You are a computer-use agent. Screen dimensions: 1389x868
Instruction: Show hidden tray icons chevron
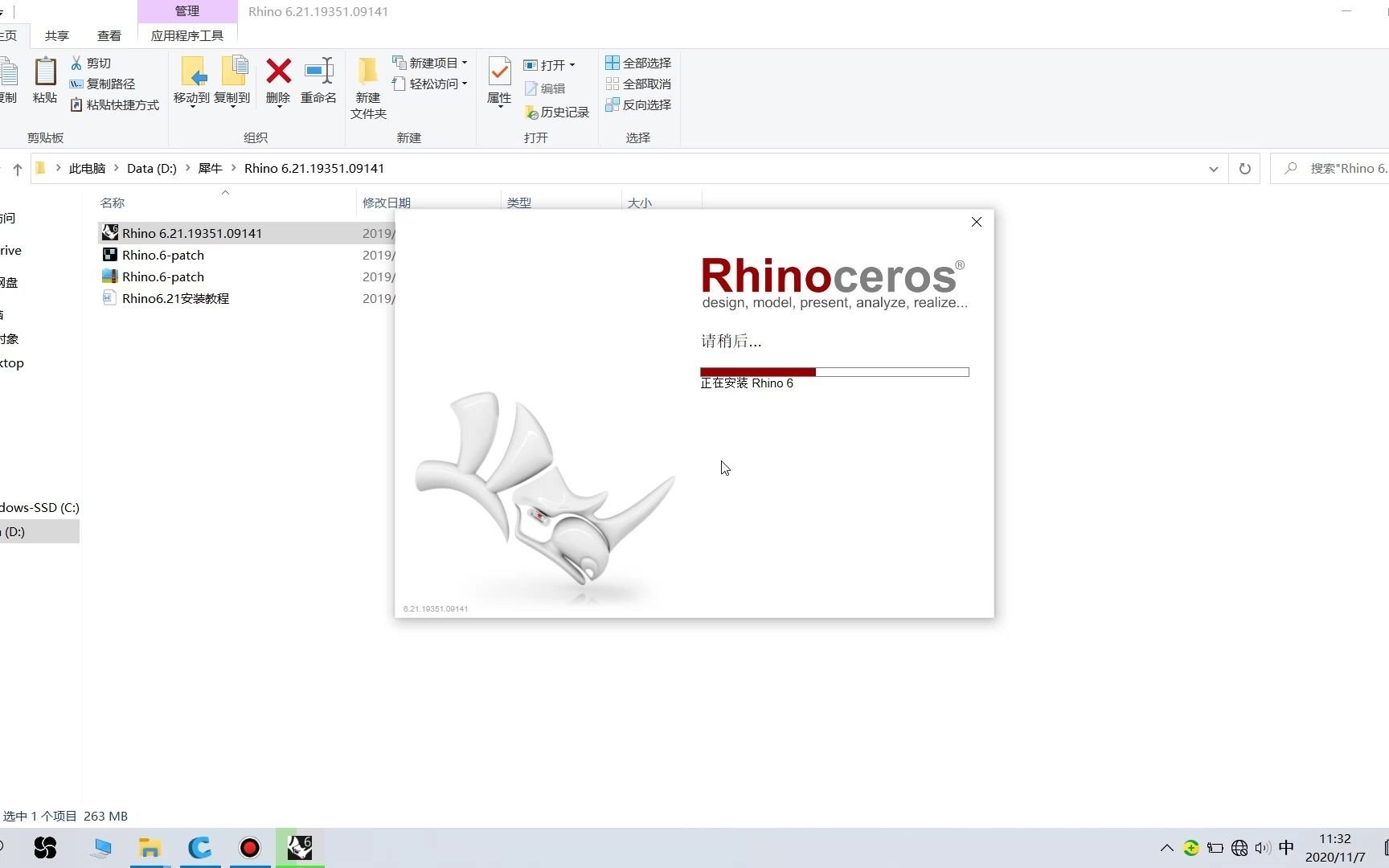tap(1167, 848)
